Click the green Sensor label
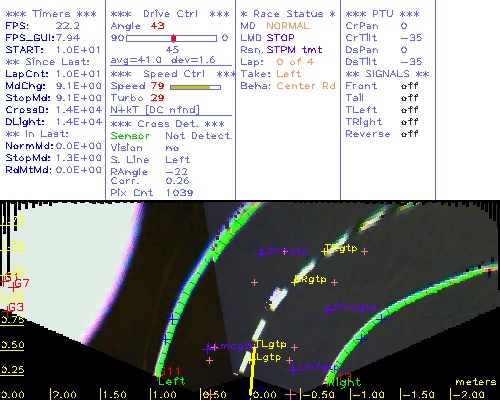 (130, 136)
